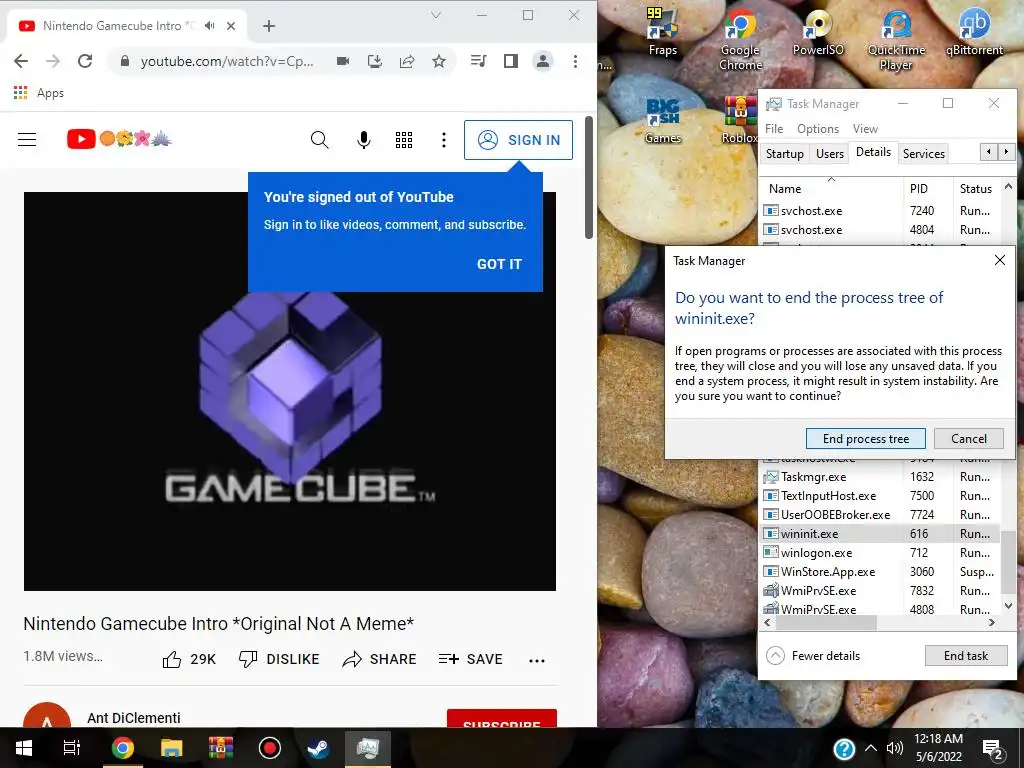Open the YouTube apps grid
The height and width of the screenshot is (768, 1024).
pos(404,140)
